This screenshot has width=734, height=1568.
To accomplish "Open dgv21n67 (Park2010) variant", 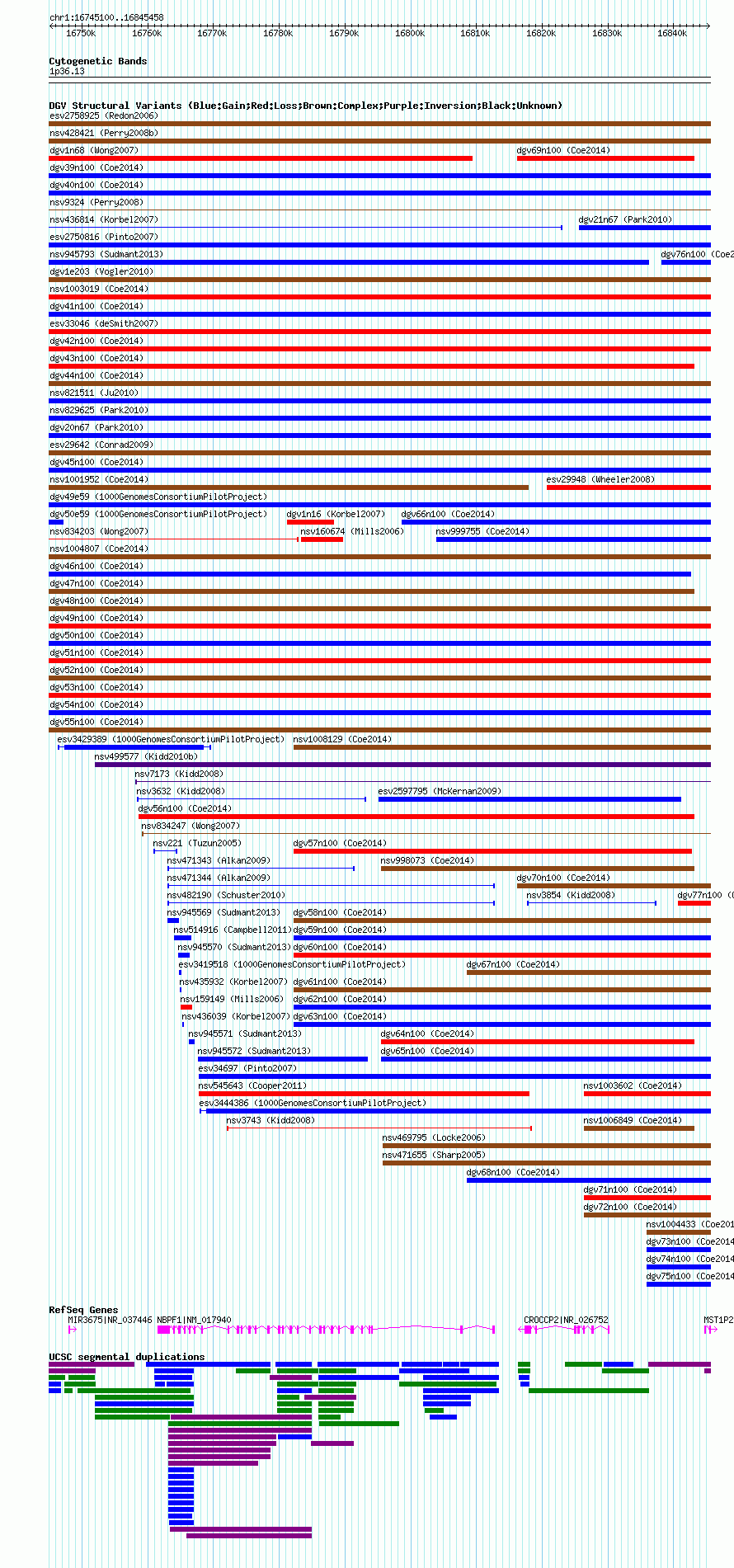I will click(x=626, y=219).
